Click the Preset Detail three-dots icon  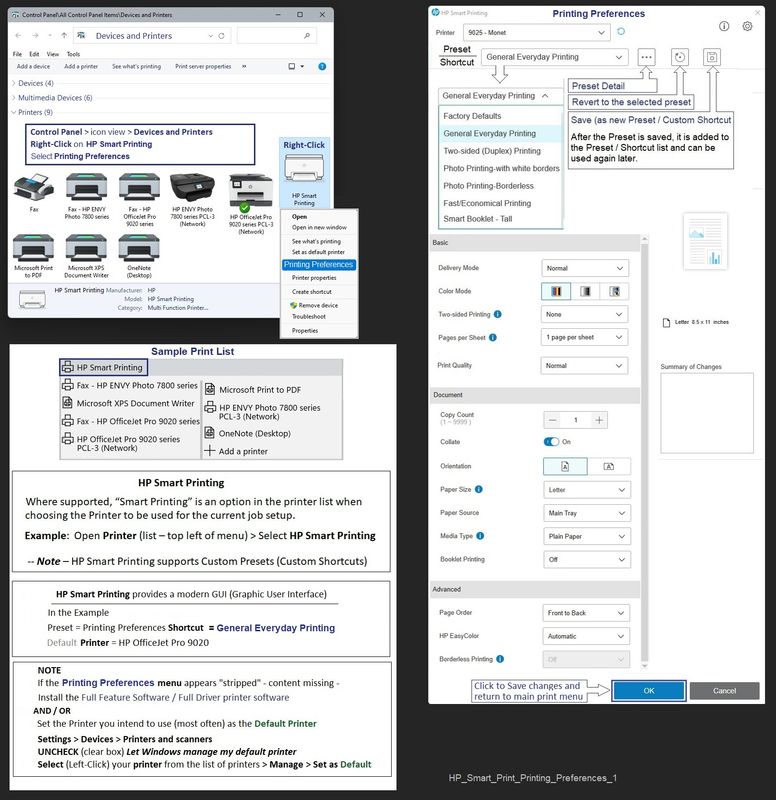[x=646, y=57]
